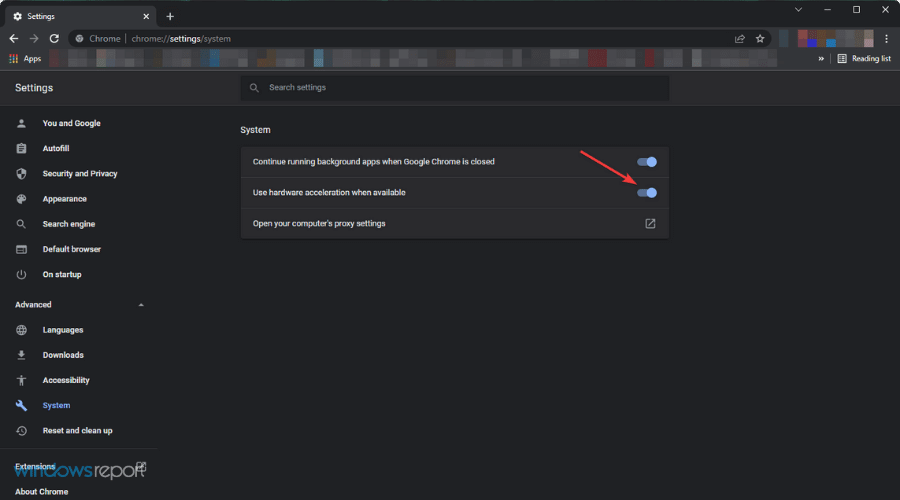Show hidden bookmarks with double chevron
Viewport: 900px width, 500px height.
tap(821, 59)
